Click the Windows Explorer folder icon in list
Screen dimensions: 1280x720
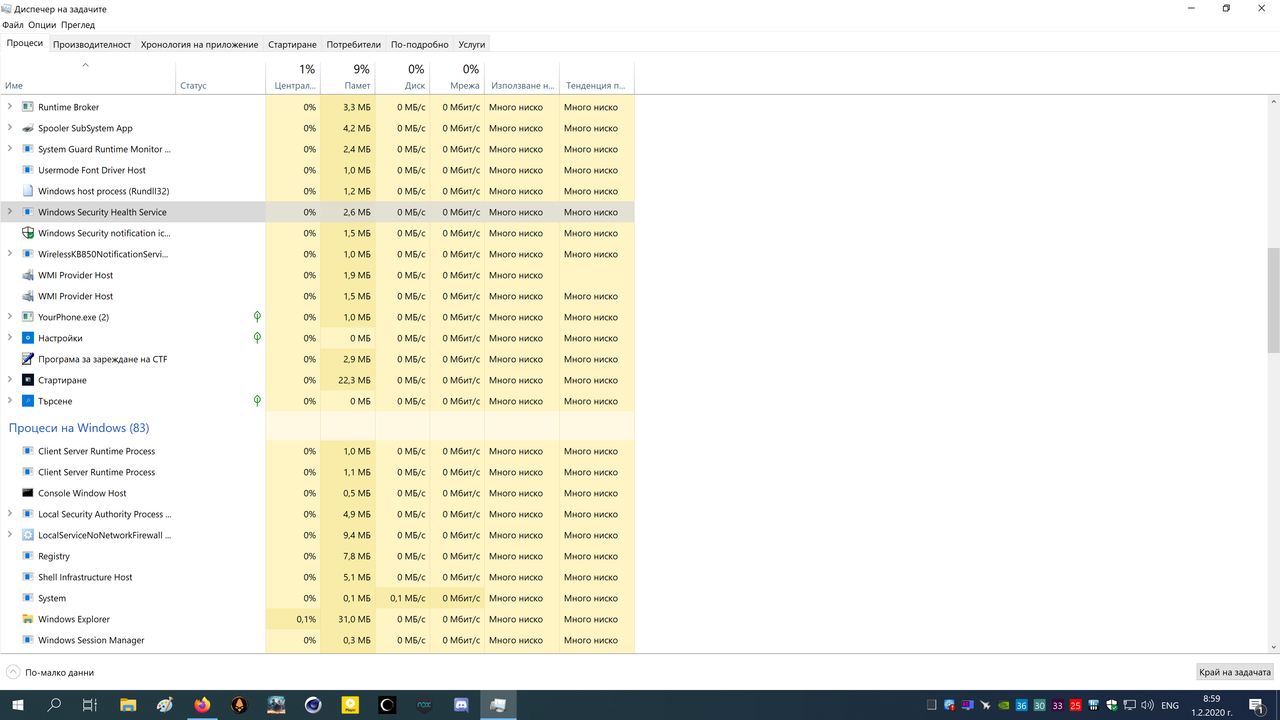[x=28, y=619]
